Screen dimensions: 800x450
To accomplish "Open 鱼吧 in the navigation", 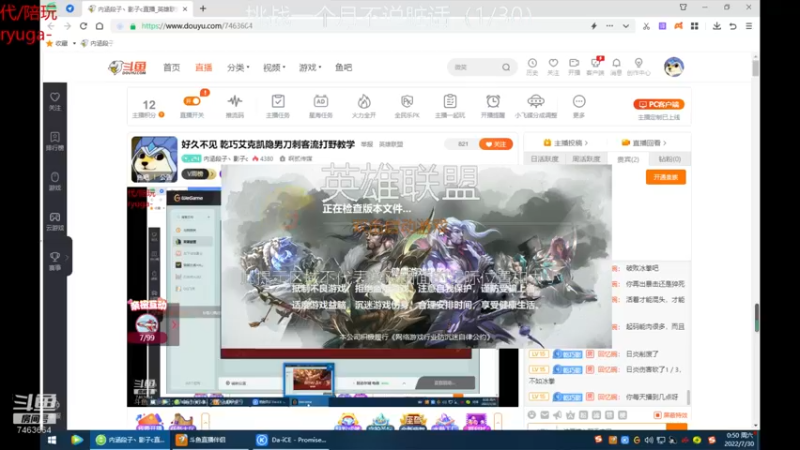I will coord(343,67).
